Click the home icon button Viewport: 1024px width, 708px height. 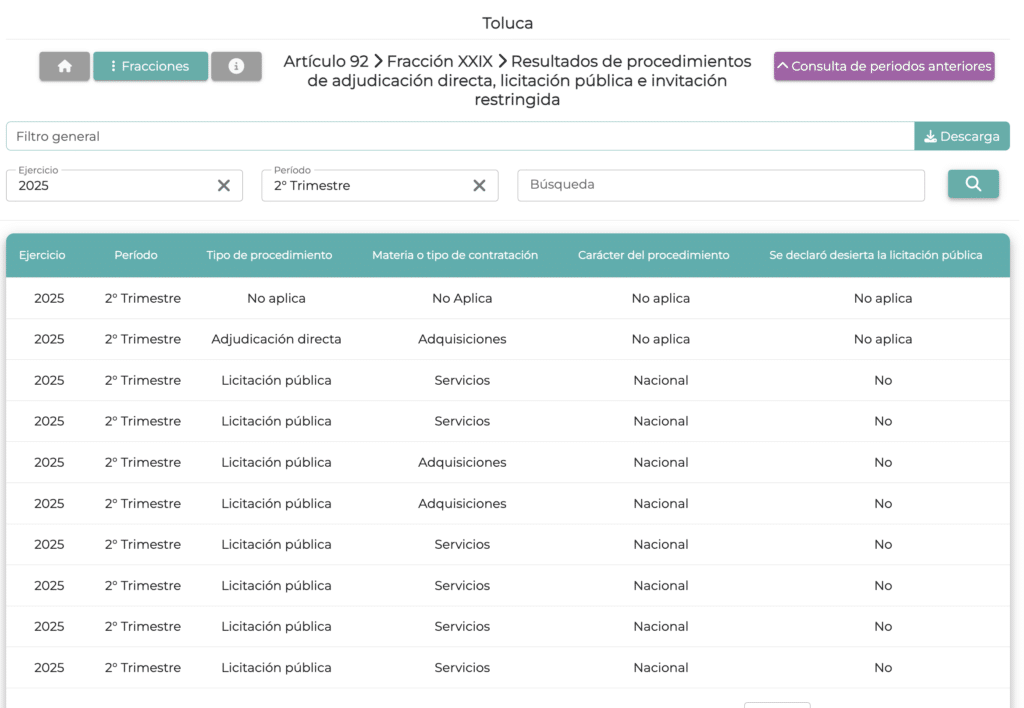coord(65,66)
